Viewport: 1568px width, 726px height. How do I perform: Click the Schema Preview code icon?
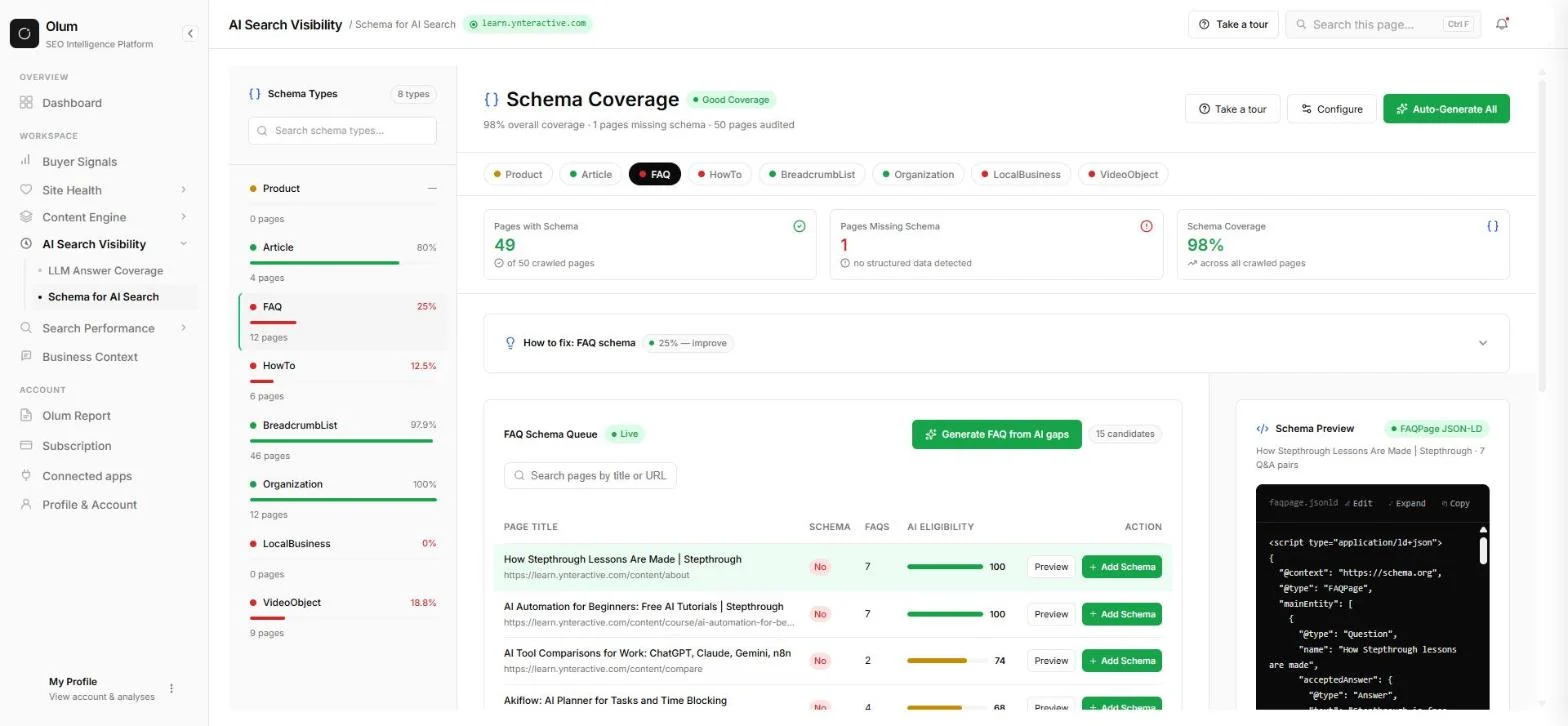pos(1262,428)
